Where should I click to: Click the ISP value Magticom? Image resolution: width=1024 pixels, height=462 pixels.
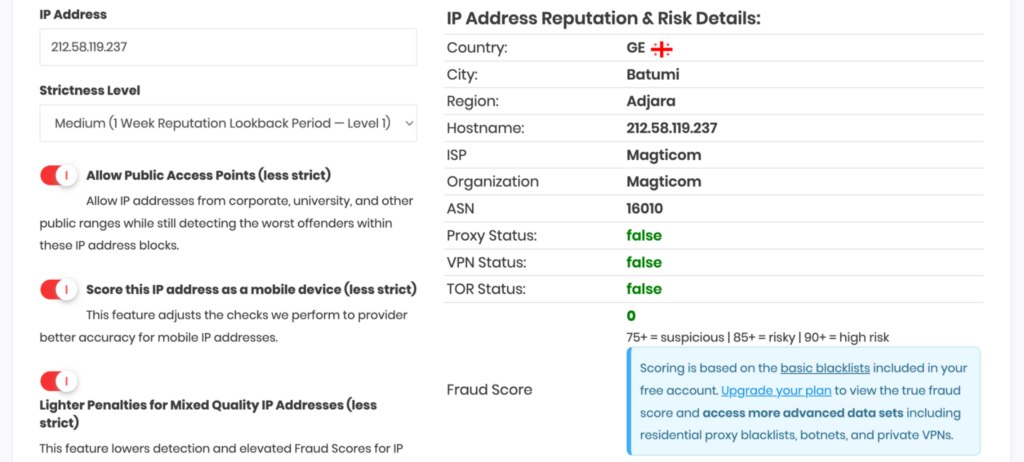(x=664, y=155)
